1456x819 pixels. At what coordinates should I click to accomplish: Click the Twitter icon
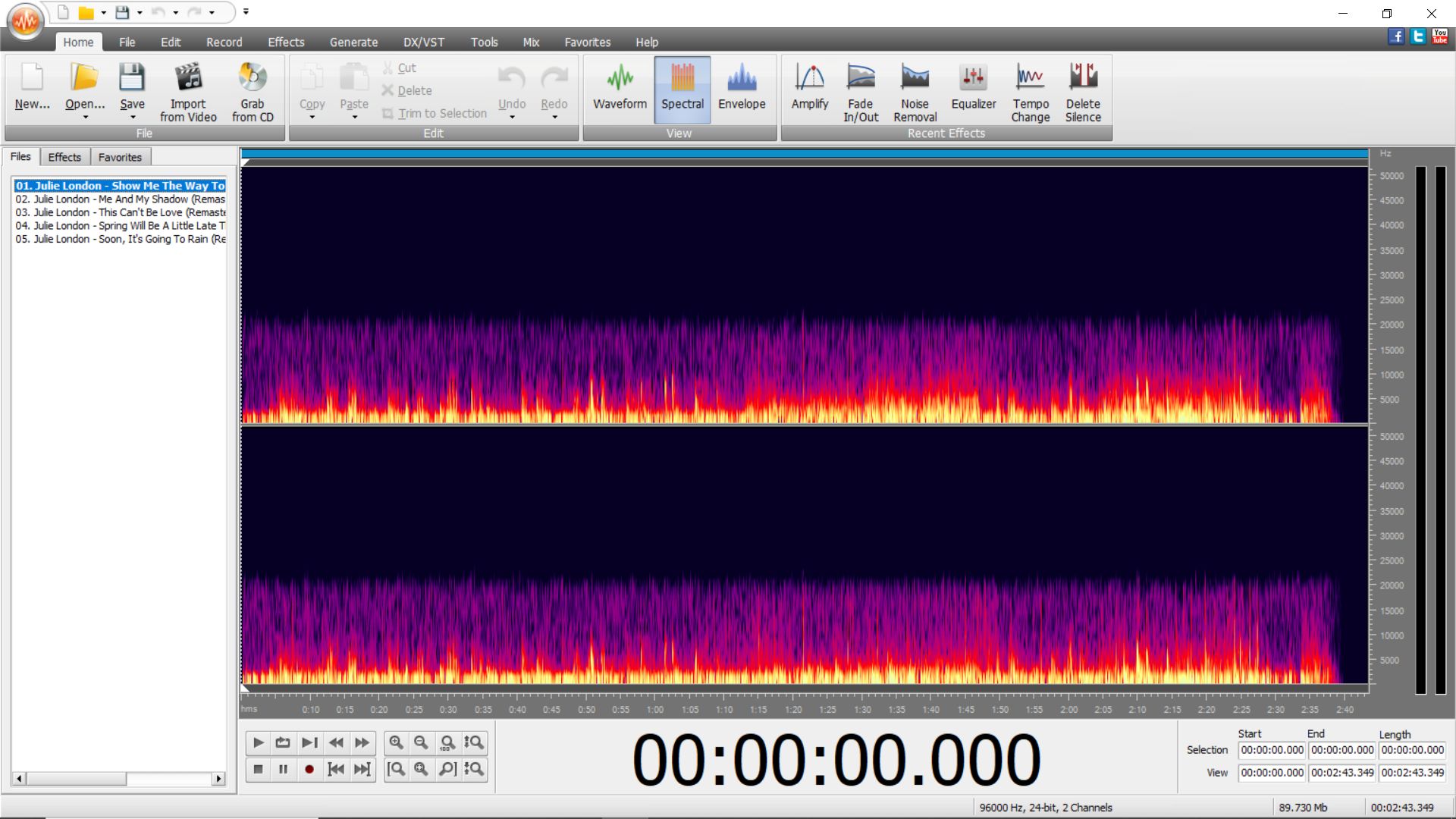click(1418, 36)
